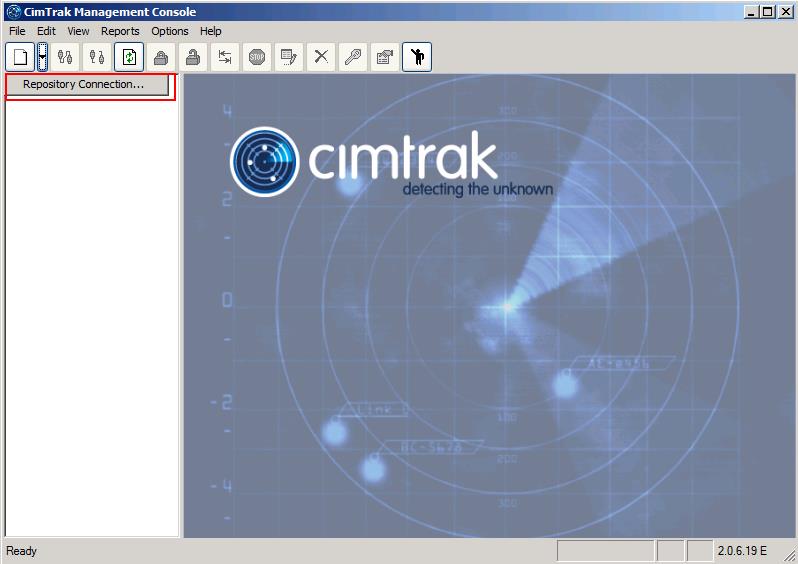Click the edit notes pencil icon
Screen dimensions: 798x564
pyautogui.click(x=289, y=57)
